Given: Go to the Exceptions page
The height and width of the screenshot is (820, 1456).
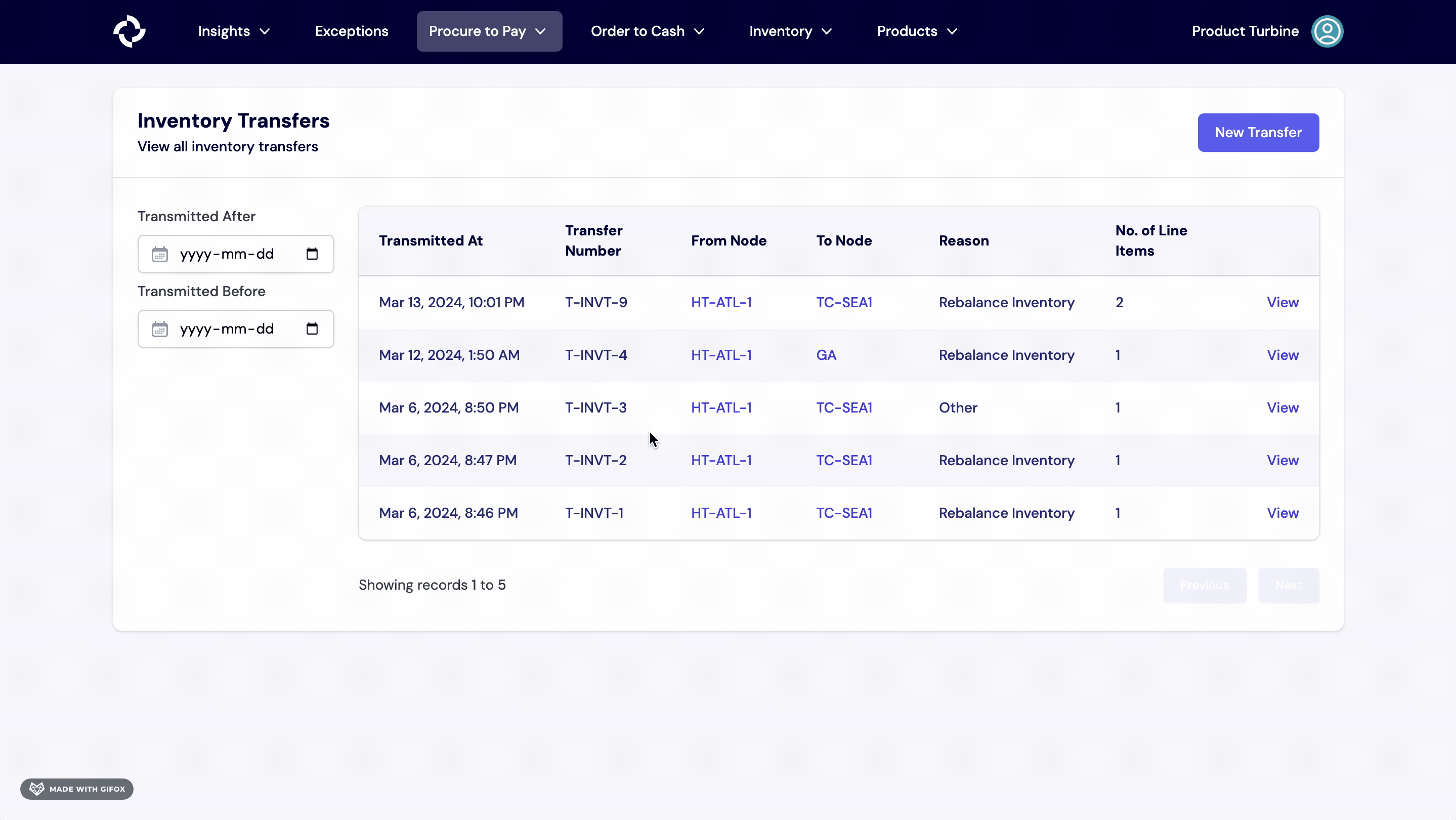Looking at the screenshot, I should (x=351, y=31).
